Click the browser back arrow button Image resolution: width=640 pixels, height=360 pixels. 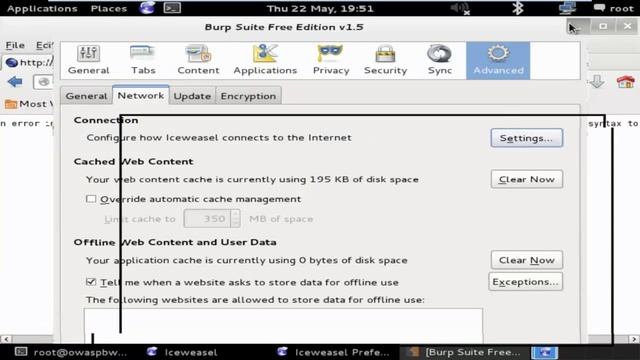point(15,82)
